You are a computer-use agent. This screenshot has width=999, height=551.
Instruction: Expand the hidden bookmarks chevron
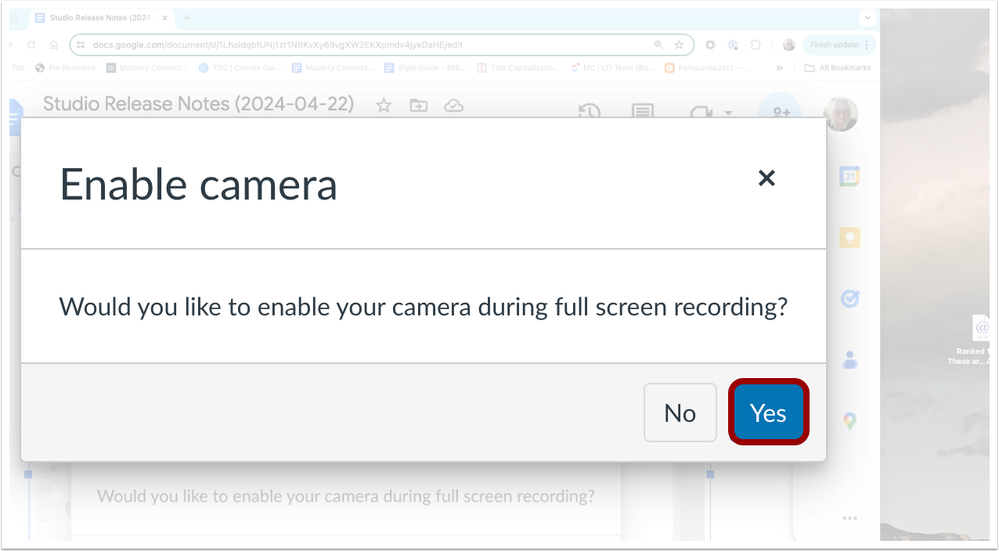coord(779,68)
